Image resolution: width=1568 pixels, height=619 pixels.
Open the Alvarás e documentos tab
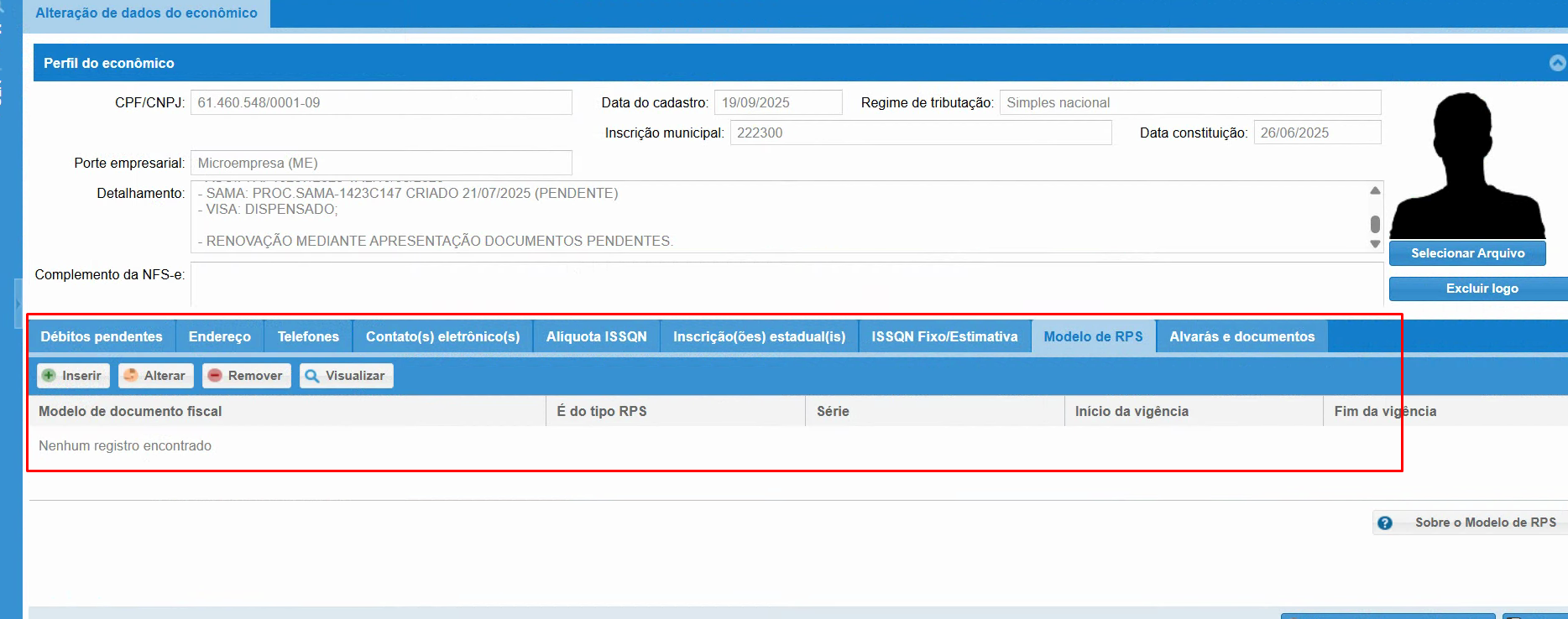tap(1241, 336)
